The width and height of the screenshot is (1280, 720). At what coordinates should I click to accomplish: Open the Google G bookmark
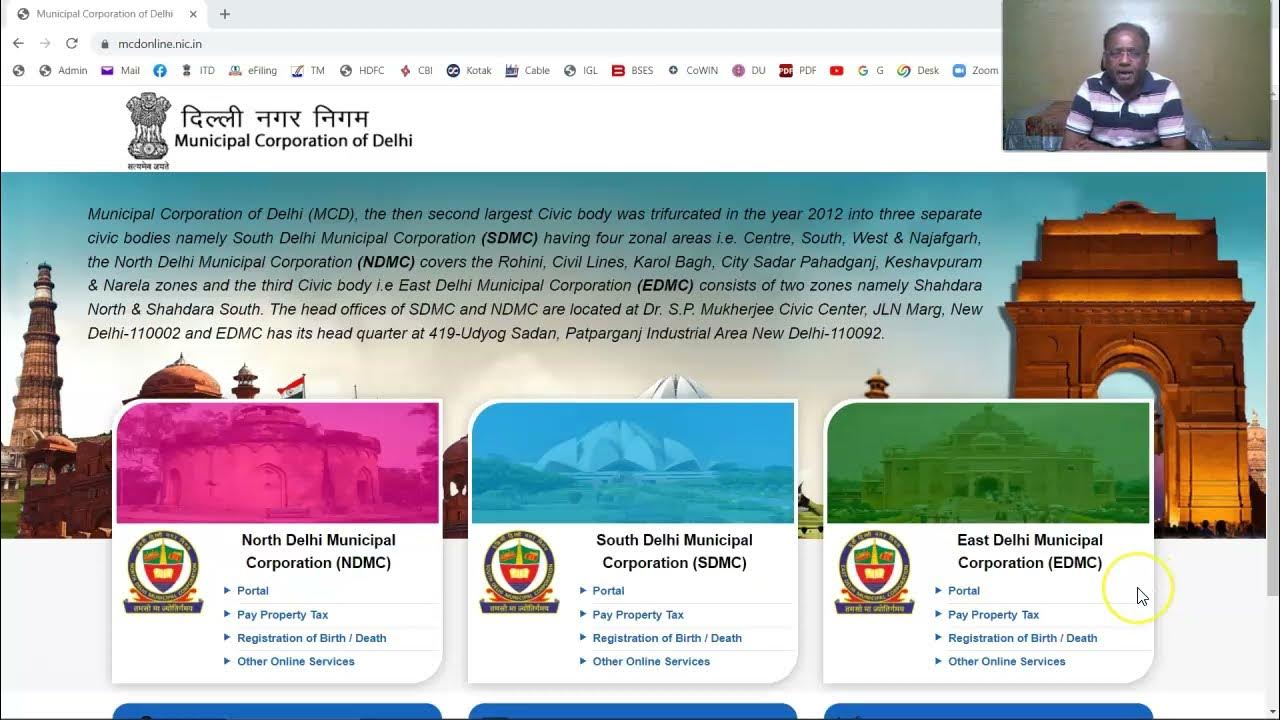pyautogui.click(x=871, y=71)
